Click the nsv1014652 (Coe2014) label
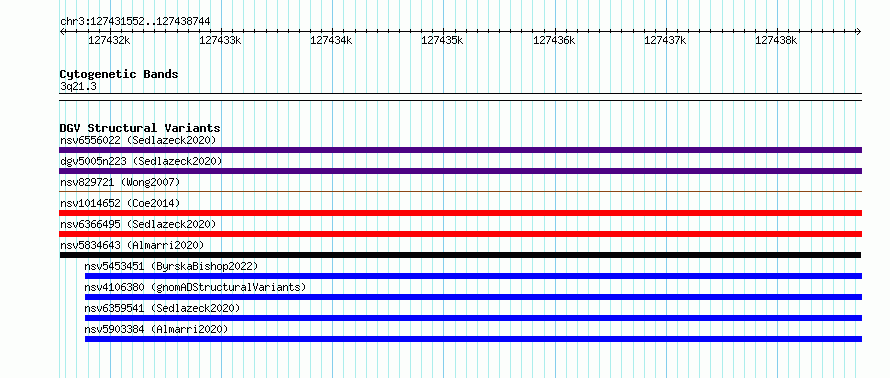This screenshot has width=890, height=378. (x=120, y=203)
